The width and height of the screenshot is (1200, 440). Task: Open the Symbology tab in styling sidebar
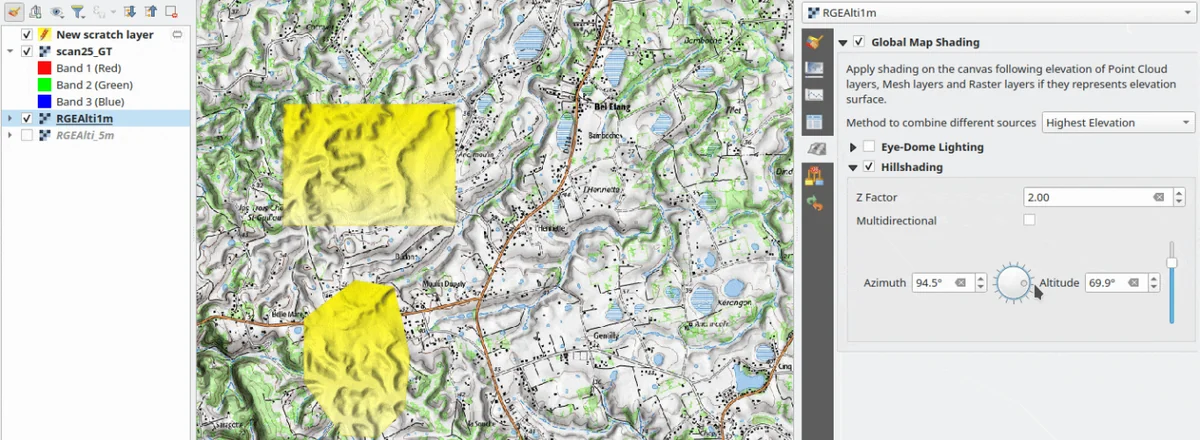point(814,41)
